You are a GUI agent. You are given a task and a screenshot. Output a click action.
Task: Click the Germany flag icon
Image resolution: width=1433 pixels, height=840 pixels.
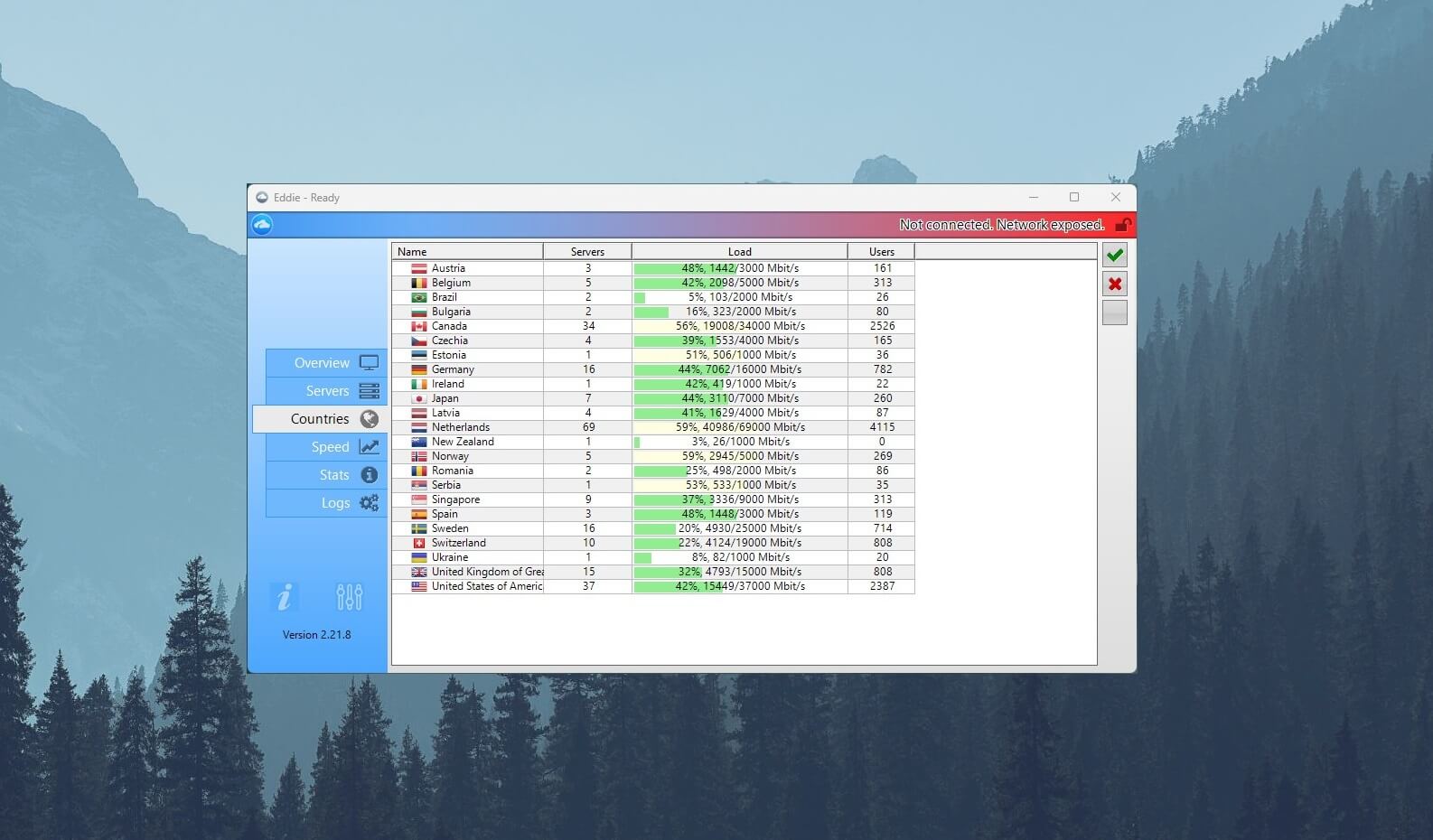[419, 369]
